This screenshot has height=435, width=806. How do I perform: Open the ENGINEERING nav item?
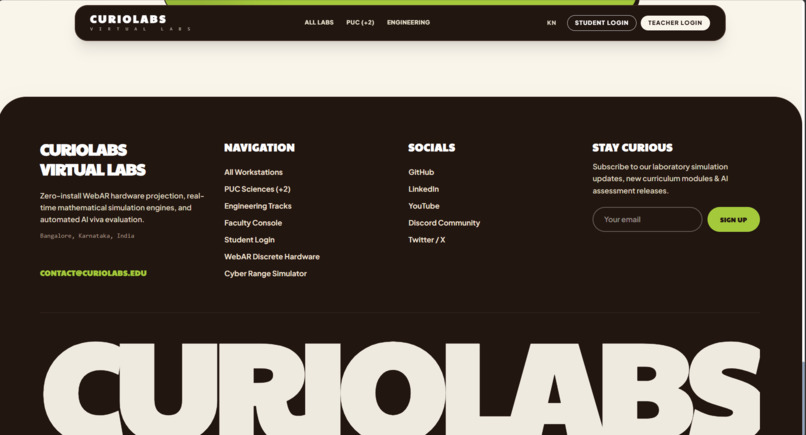pyautogui.click(x=408, y=23)
